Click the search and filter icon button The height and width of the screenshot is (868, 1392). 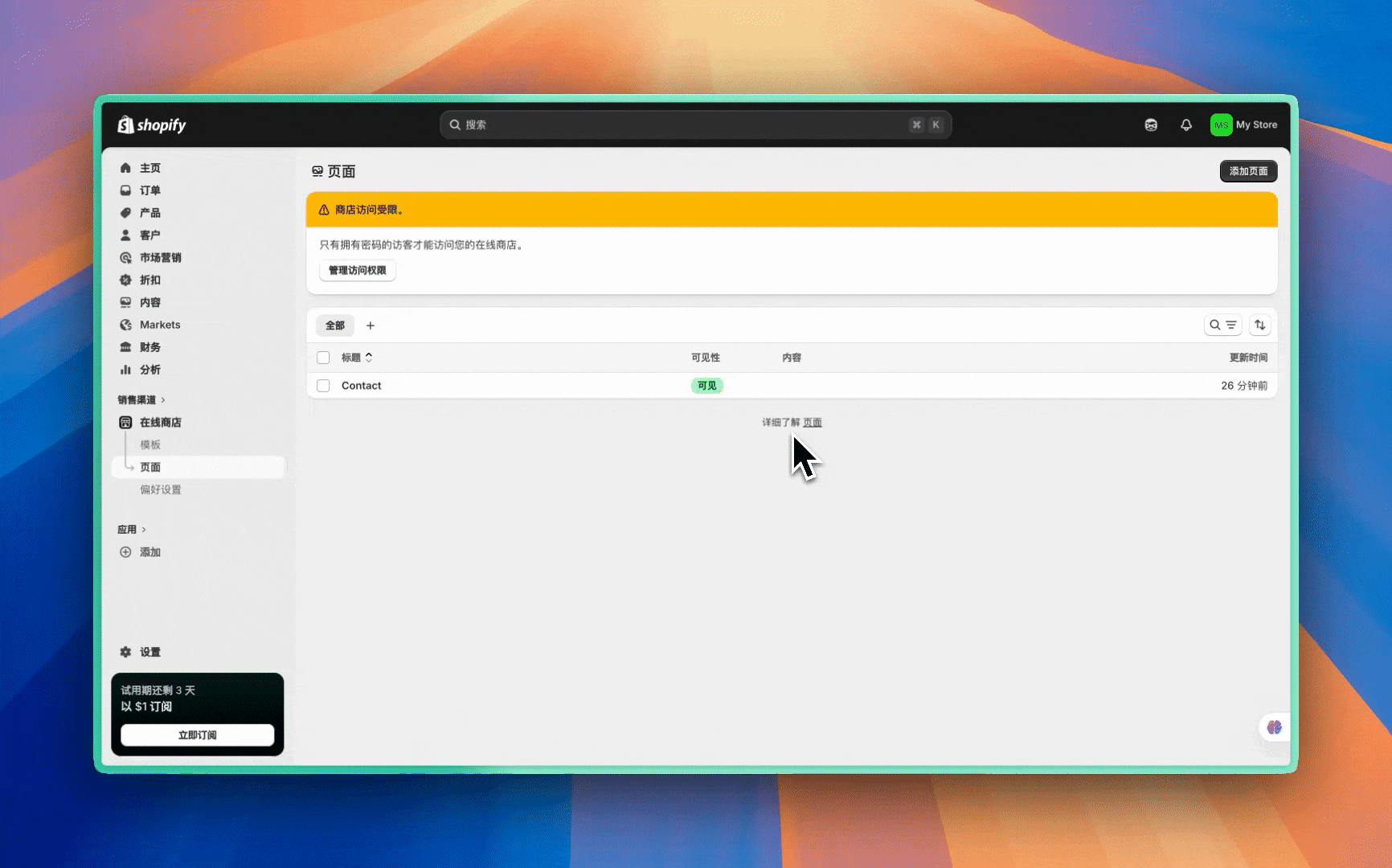coord(1222,325)
